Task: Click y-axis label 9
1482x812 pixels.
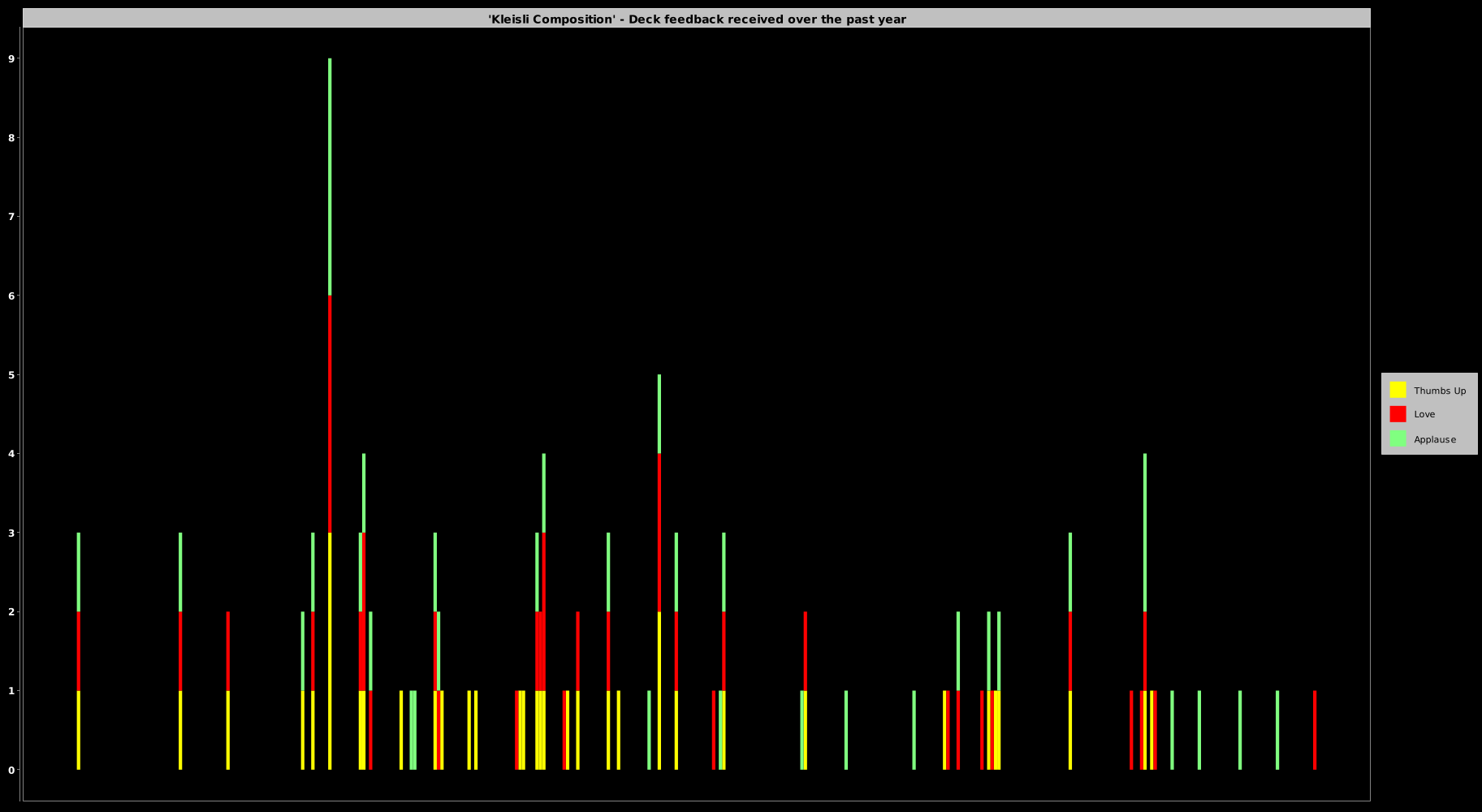Action: tap(11, 58)
